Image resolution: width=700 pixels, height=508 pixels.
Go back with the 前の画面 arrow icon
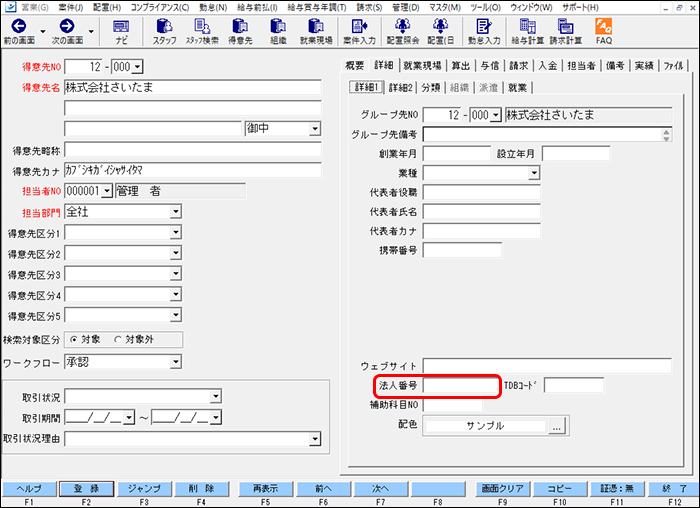(19, 26)
